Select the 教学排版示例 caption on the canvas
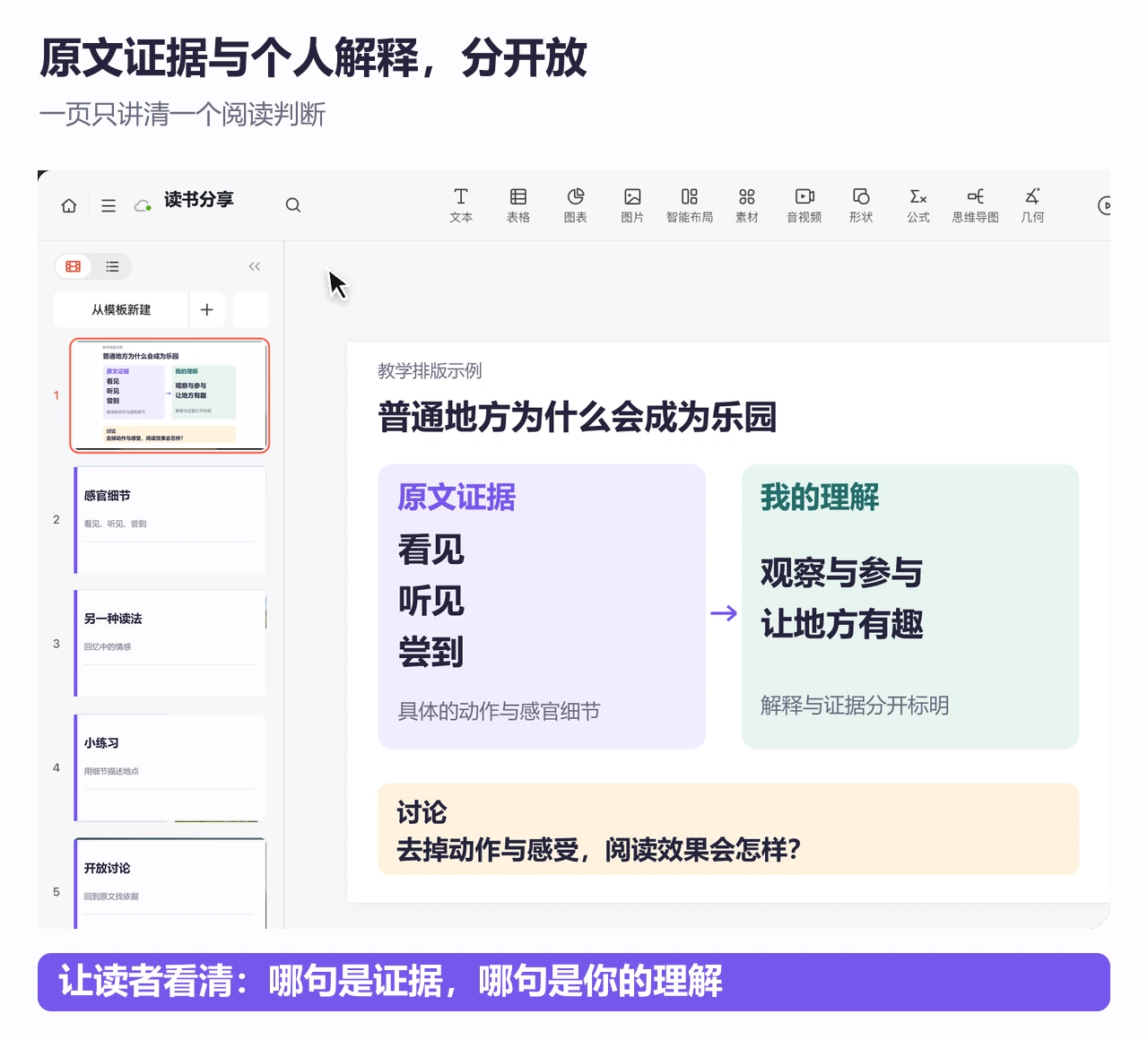Screen dimensions: 1148x1040 [x=430, y=371]
